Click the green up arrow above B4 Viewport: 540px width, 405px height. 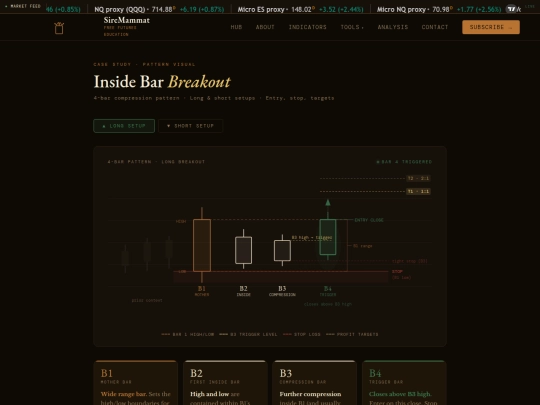(x=328, y=202)
